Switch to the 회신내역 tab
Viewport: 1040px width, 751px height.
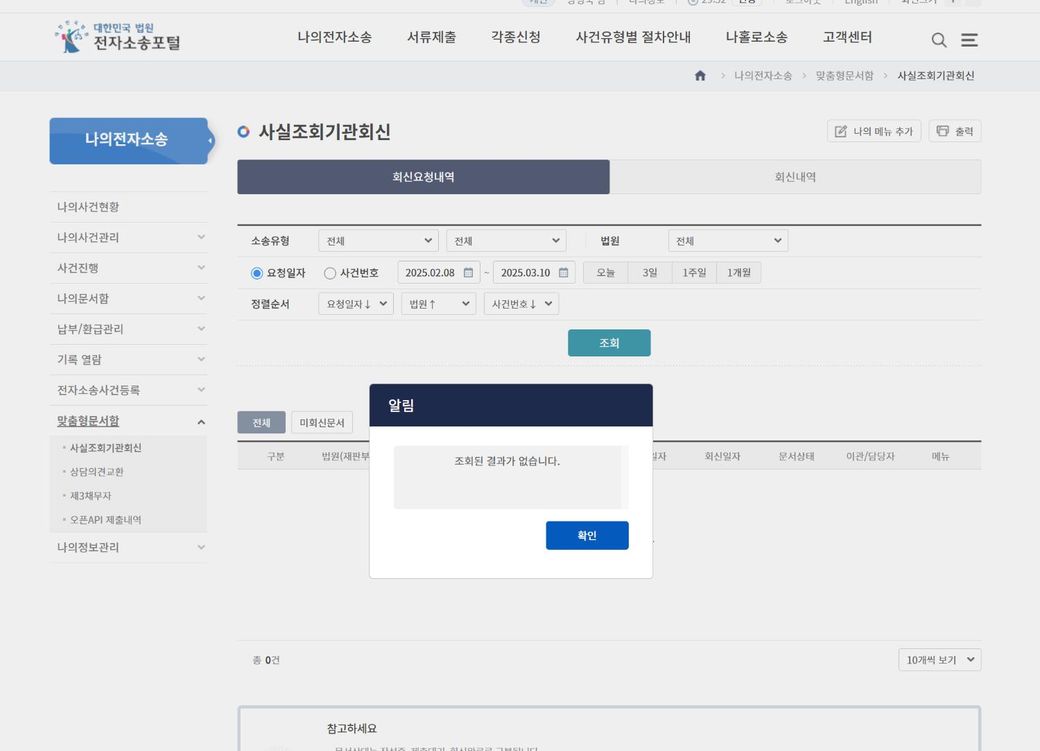click(795, 177)
